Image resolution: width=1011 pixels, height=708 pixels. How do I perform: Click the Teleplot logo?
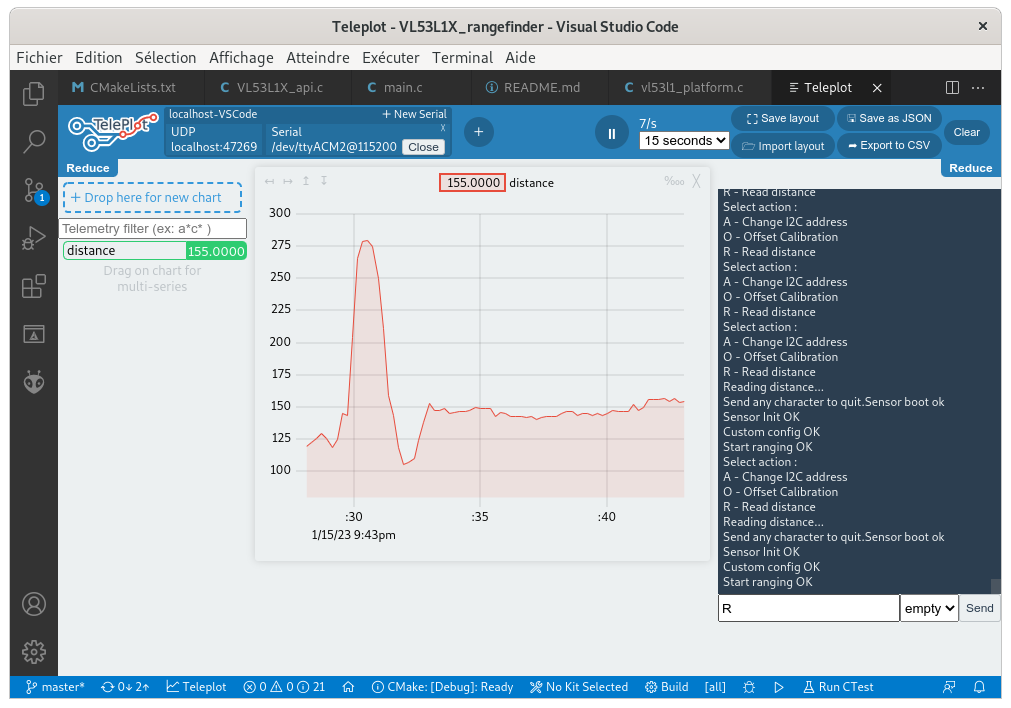coord(113,132)
